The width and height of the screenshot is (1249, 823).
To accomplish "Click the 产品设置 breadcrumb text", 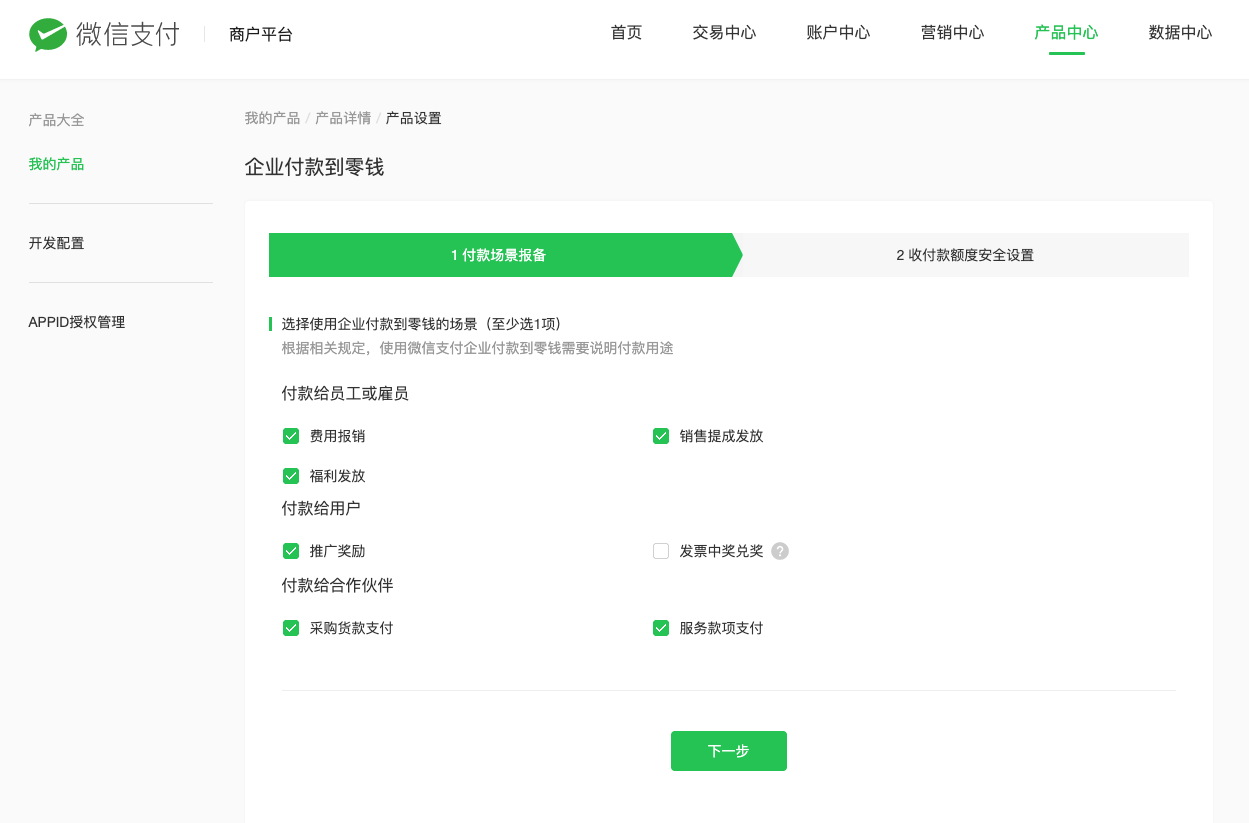I will (414, 118).
